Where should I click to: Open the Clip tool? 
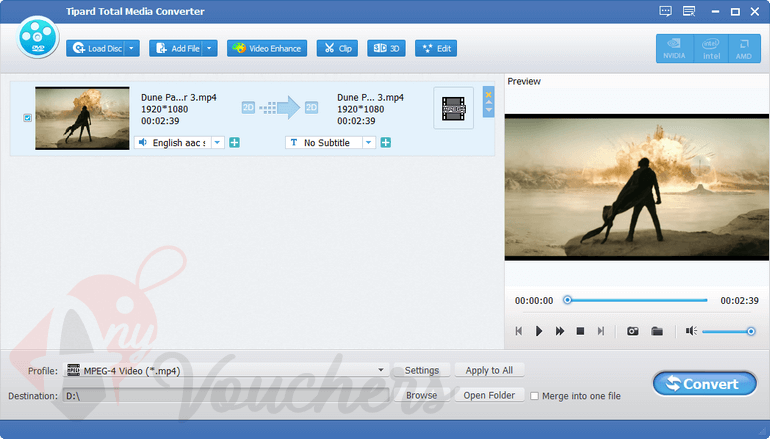[337, 48]
